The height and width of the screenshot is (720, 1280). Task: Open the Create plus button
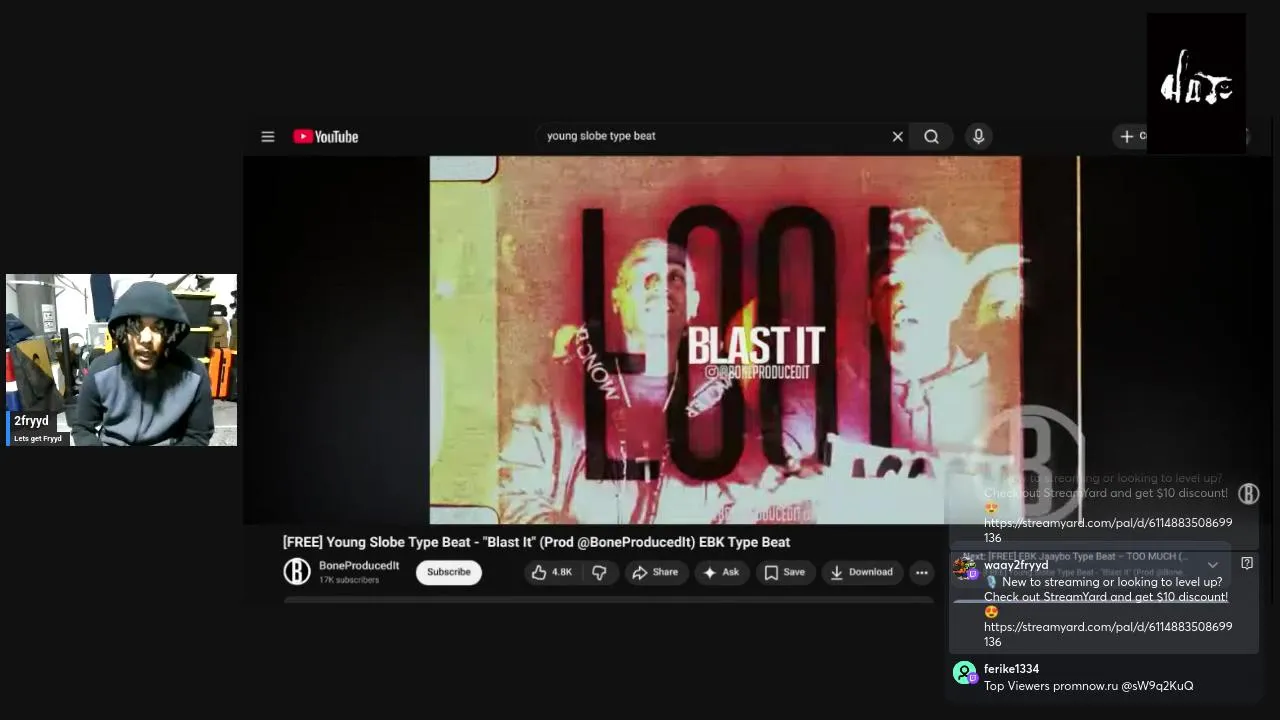1131,137
